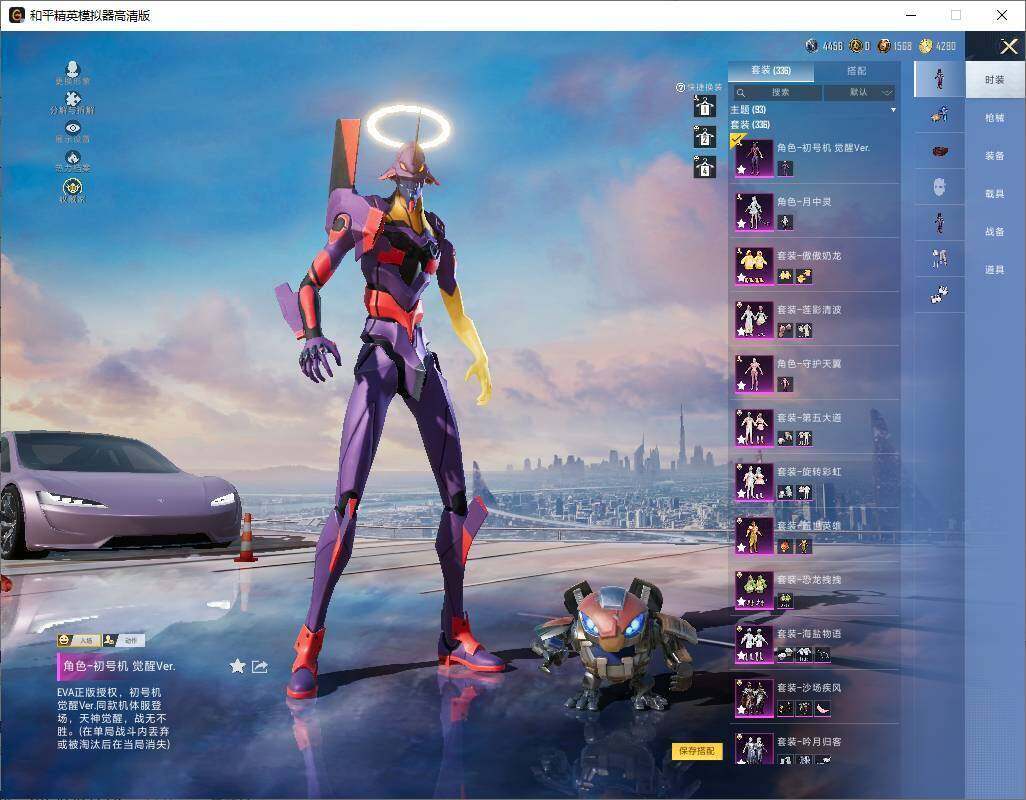The height and width of the screenshot is (800, 1026).
Task: Select outfit 套装-旋转彩虹 thumbnail
Action: pos(754,481)
